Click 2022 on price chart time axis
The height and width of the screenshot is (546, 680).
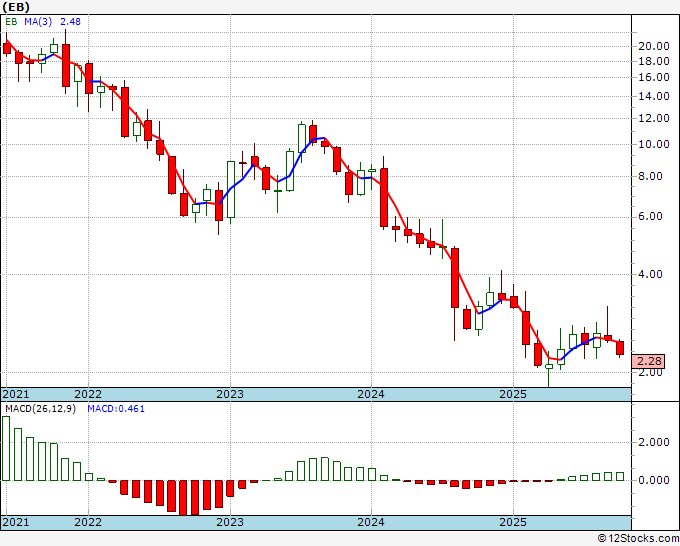point(88,394)
